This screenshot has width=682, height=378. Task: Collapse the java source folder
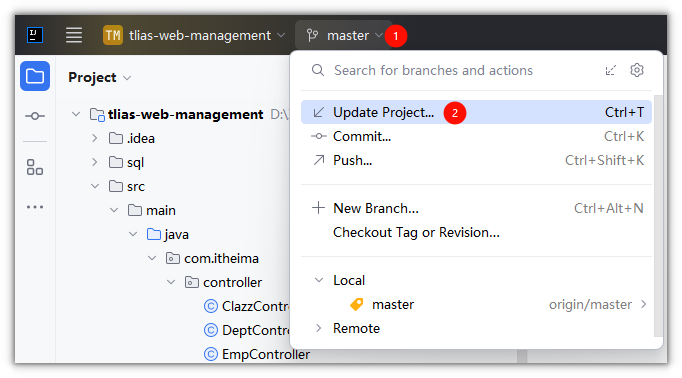(x=133, y=234)
